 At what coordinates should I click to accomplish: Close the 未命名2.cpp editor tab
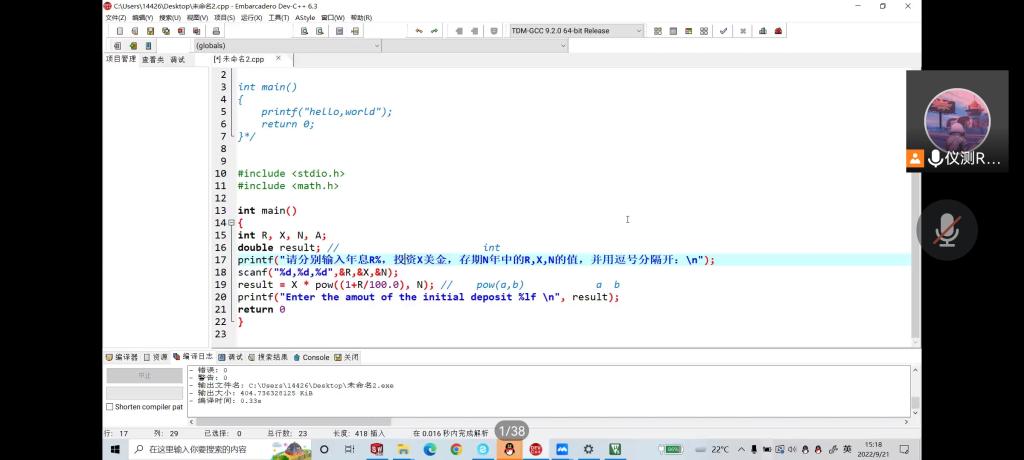click(x=277, y=59)
